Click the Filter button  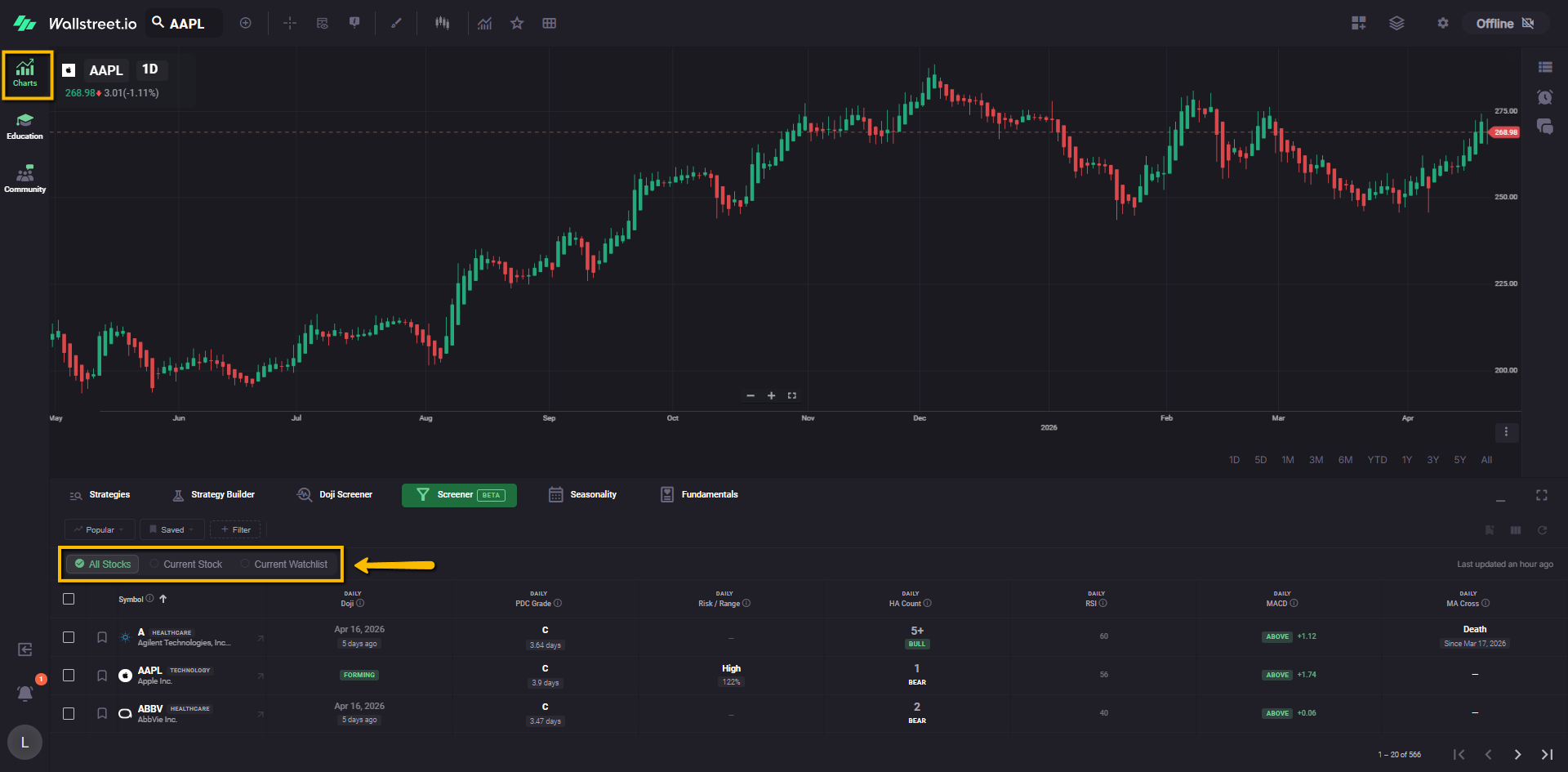tap(235, 530)
